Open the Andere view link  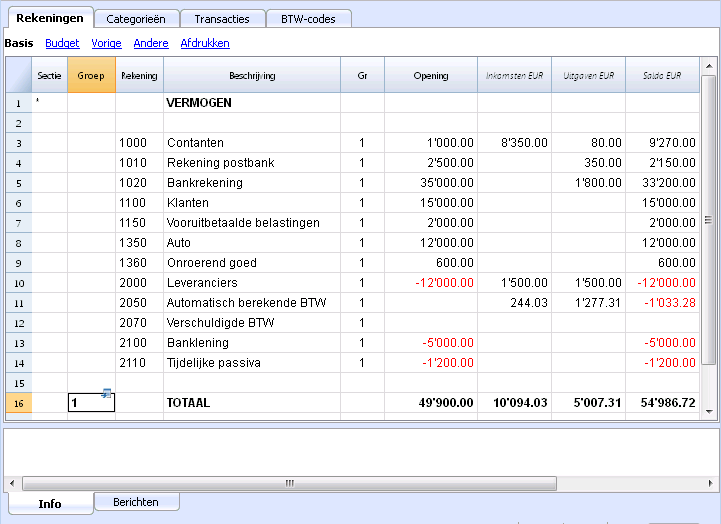click(x=151, y=43)
